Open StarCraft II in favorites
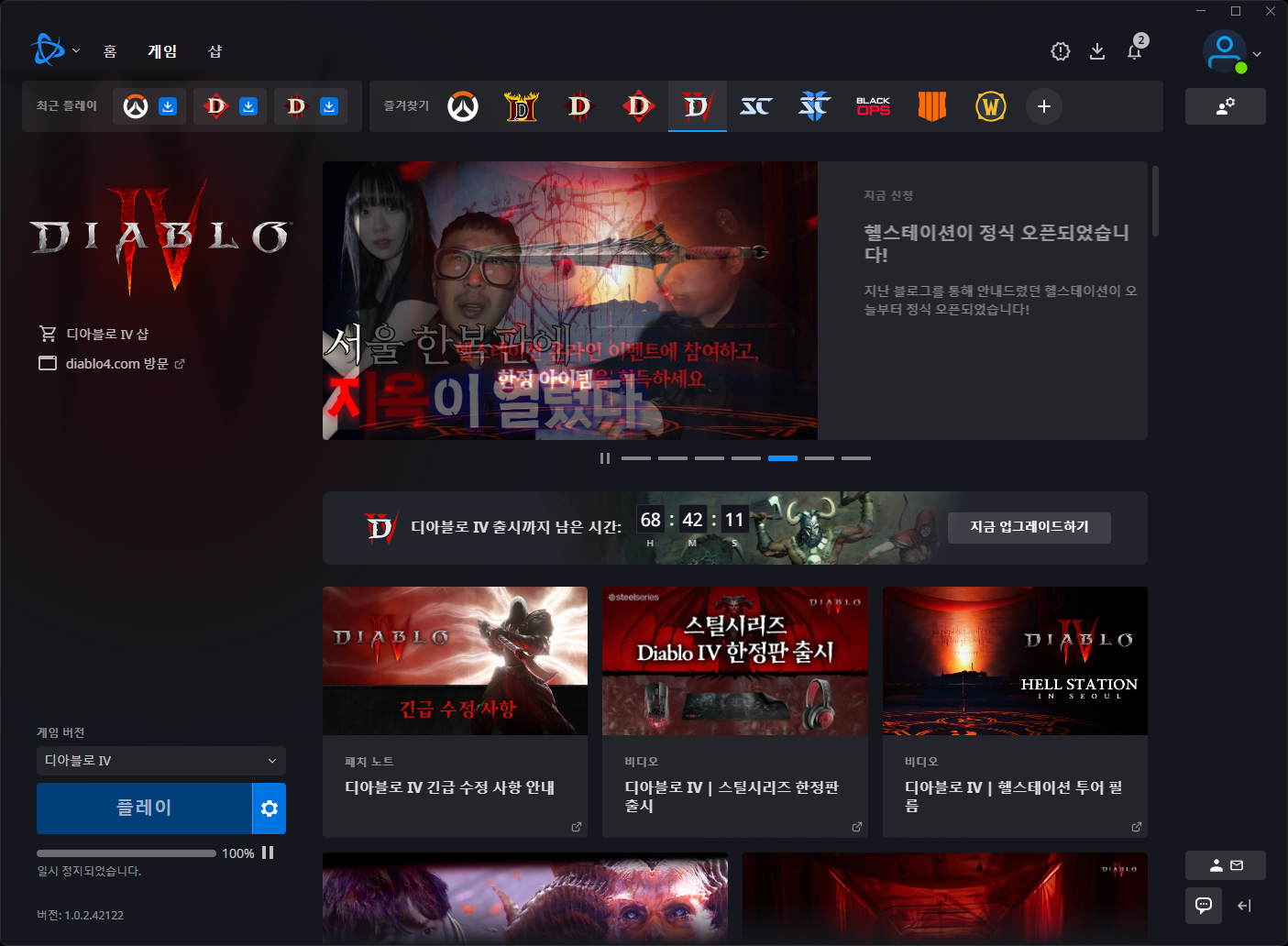 [x=814, y=106]
